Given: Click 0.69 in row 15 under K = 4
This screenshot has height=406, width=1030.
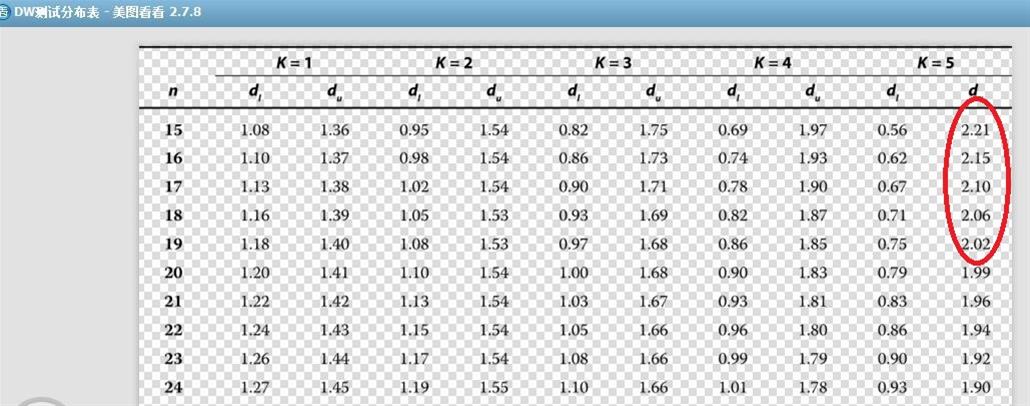Looking at the screenshot, I should click(x=733, y=130).
